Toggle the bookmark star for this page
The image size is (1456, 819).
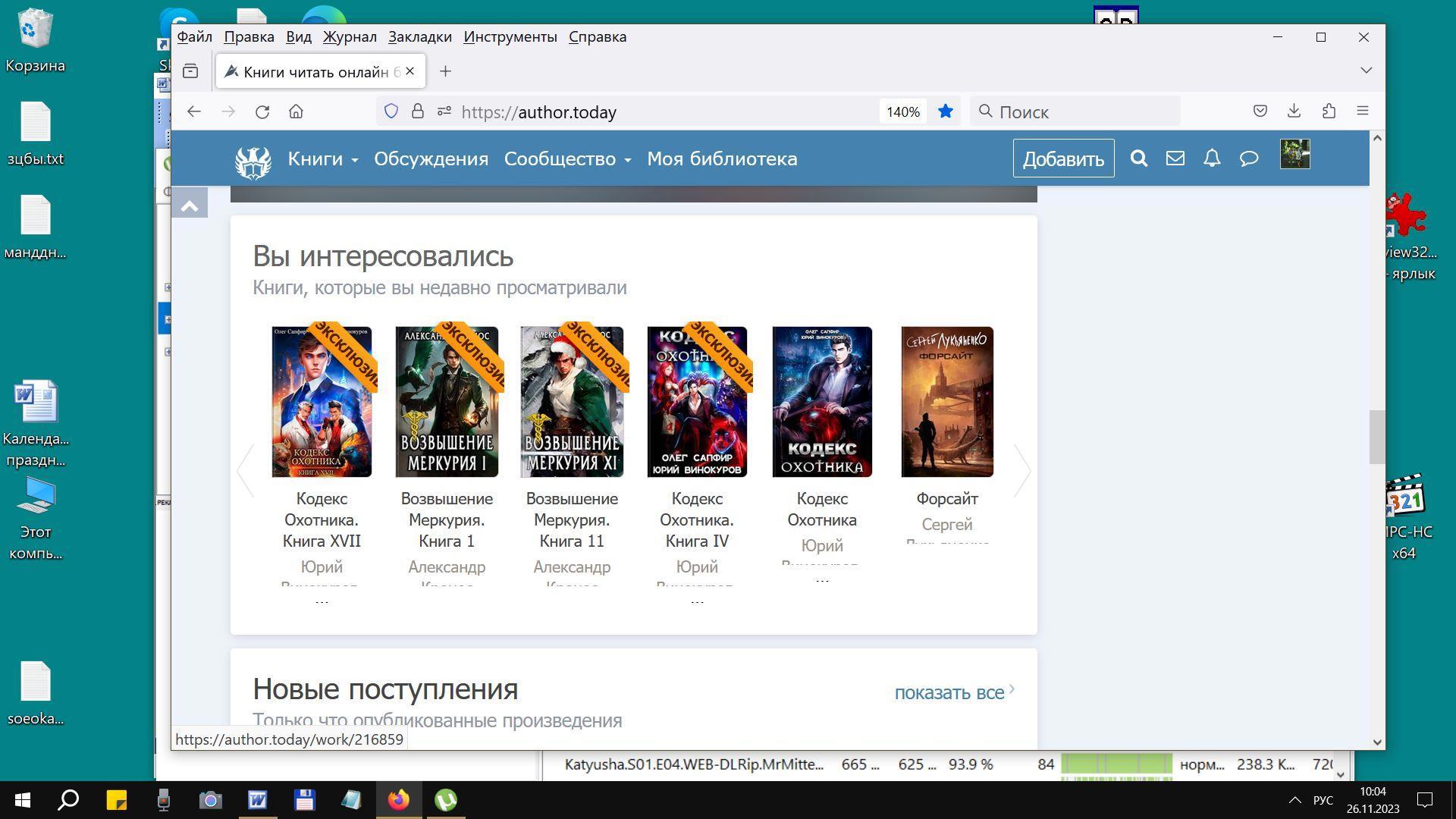945,112
